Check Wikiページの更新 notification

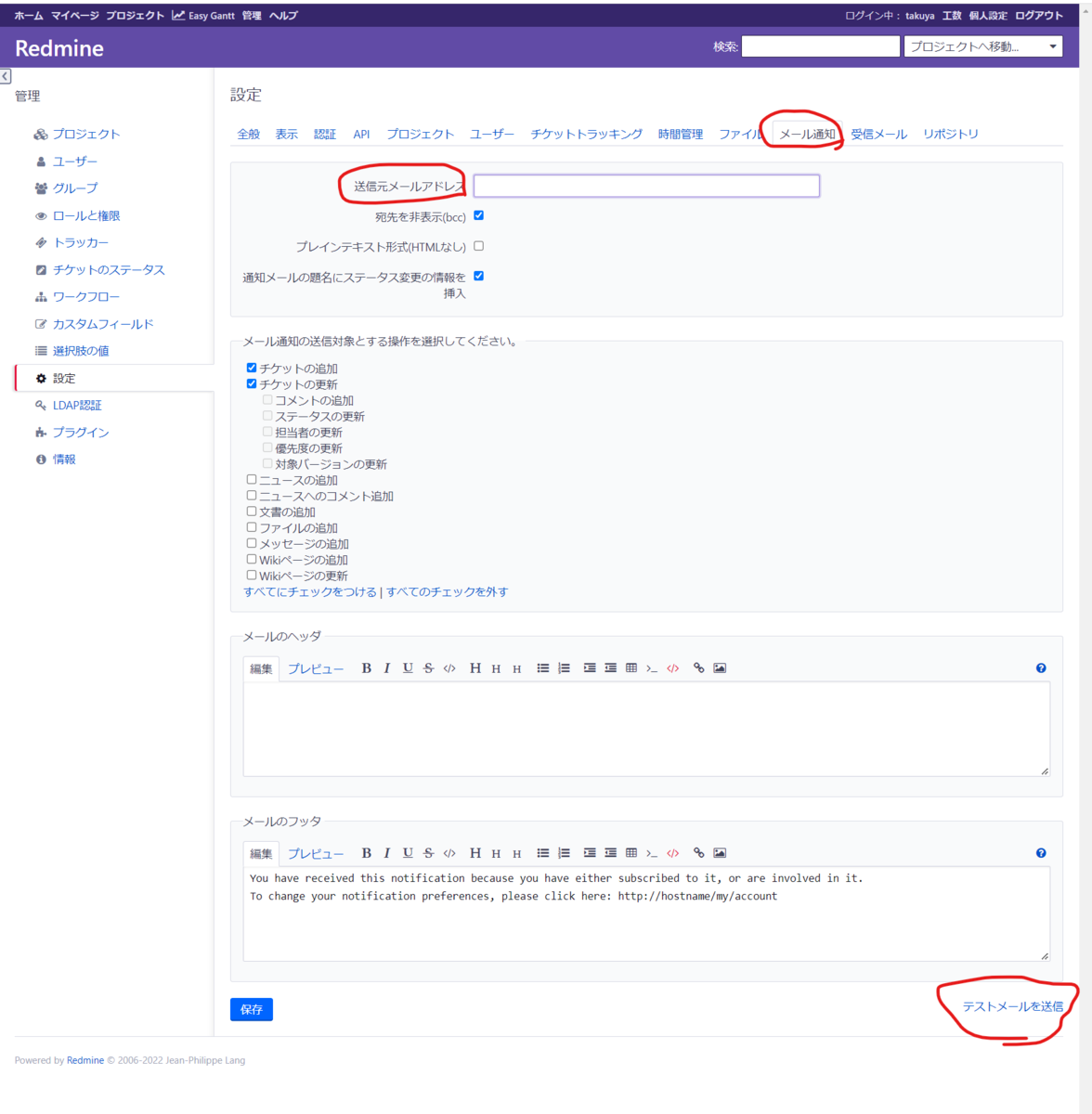(252, 576)
